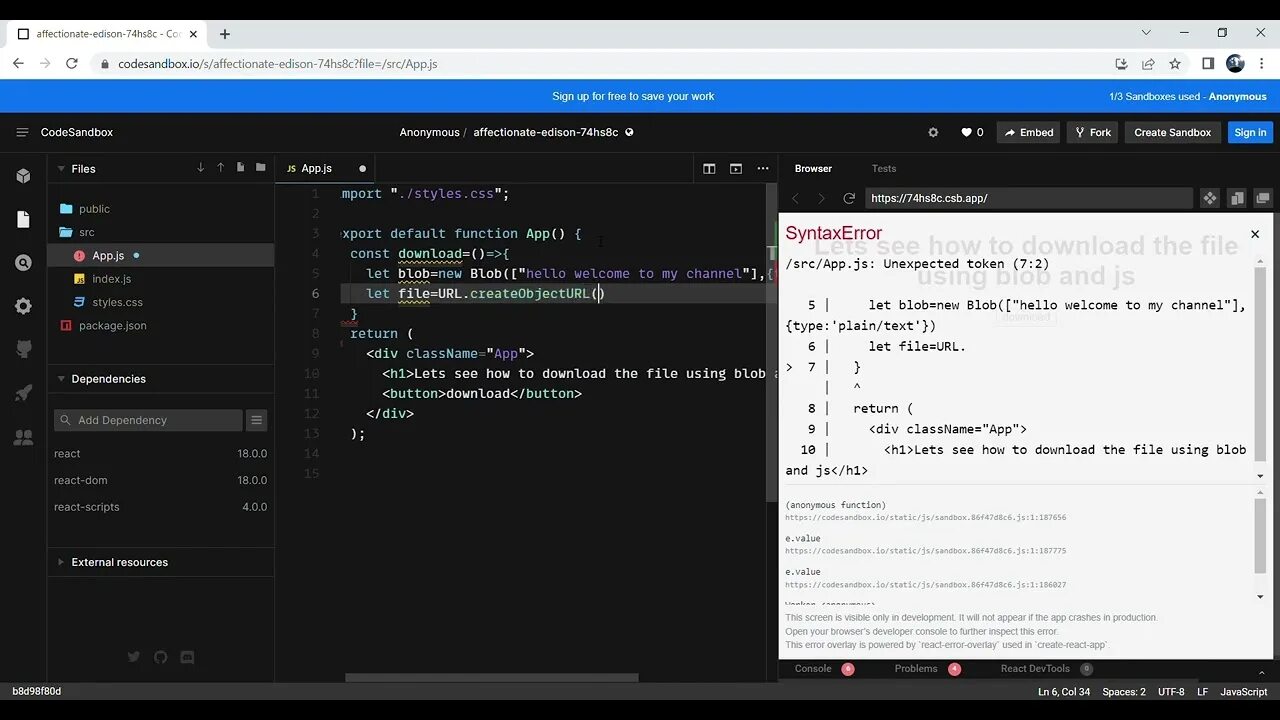1280x720 pixels.
Task: Open the Search icon in activity bar
Action: tap(23, 263)
